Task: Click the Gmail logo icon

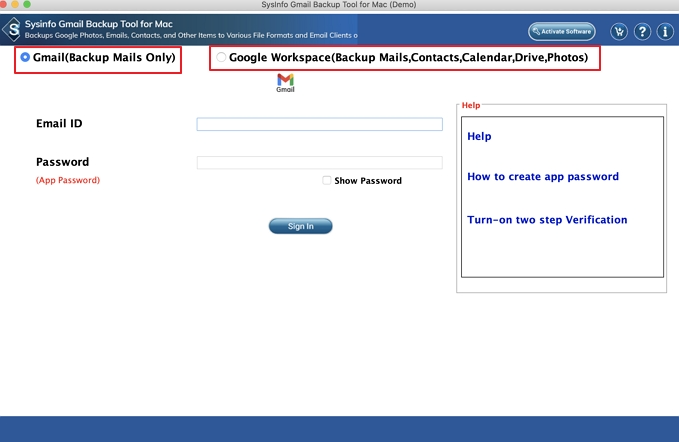Action: pos(285,83)
